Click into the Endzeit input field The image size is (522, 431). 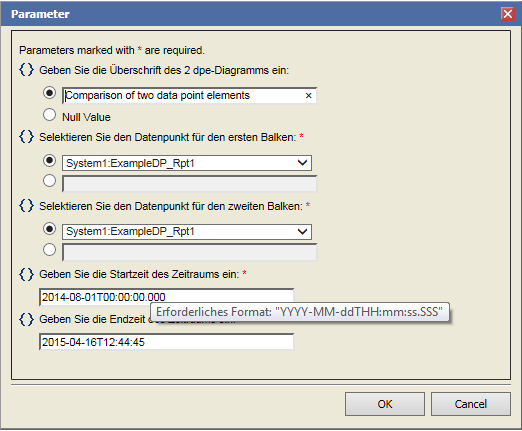tap(166, 342)
